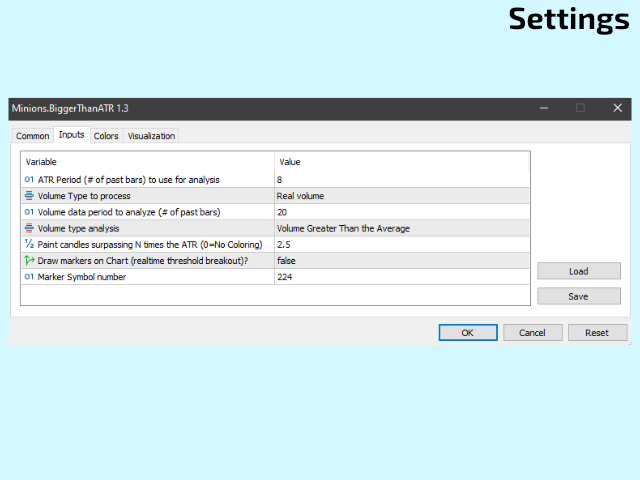This screenshot has height=480, width=640.
Task: Select 'Volume Type to process' row label
Action: 84,196
